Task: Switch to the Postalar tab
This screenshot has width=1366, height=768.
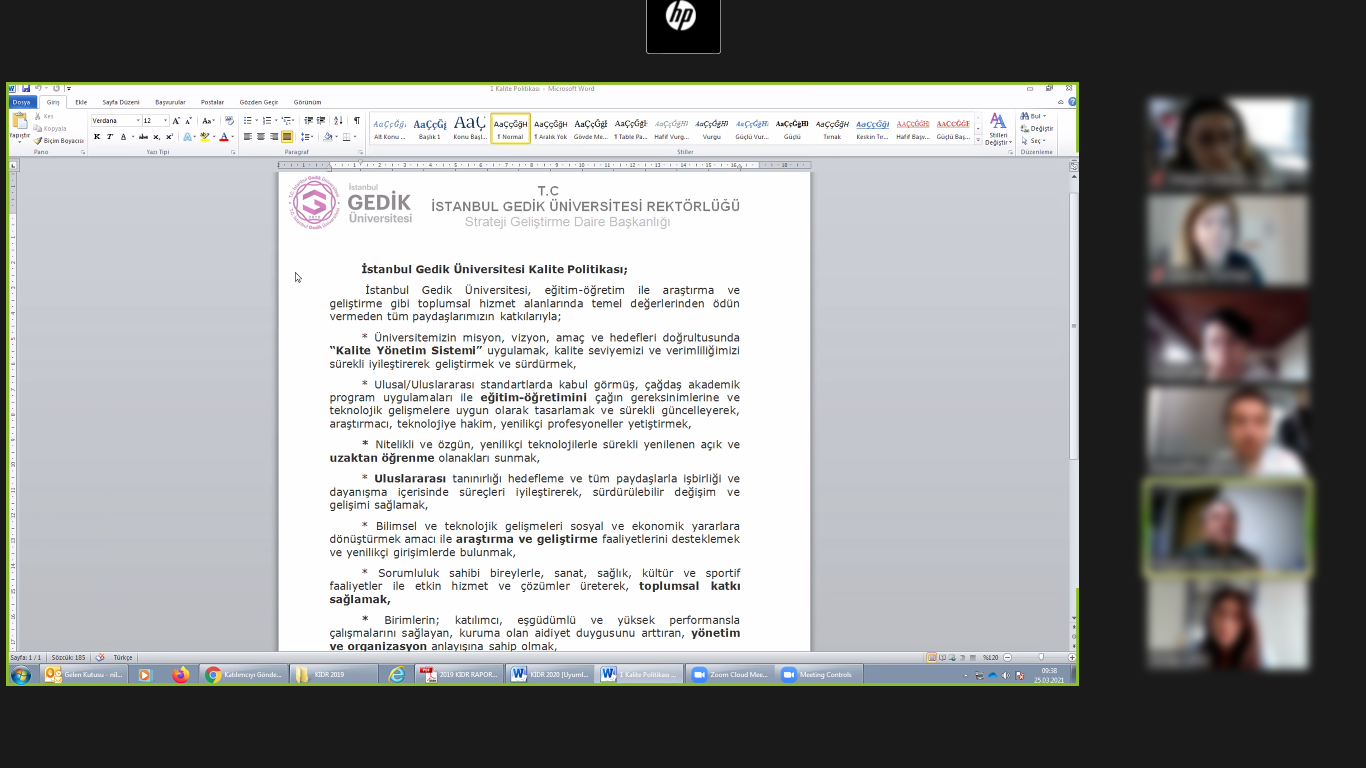Action: click(x=212, y=102)
